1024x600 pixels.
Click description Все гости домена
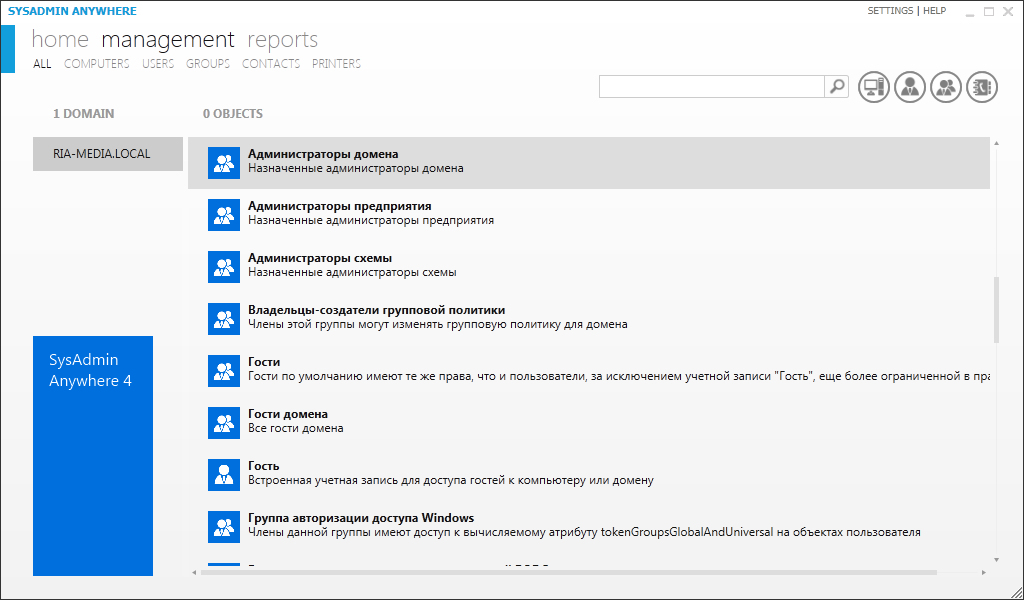[x=296, y=428]
